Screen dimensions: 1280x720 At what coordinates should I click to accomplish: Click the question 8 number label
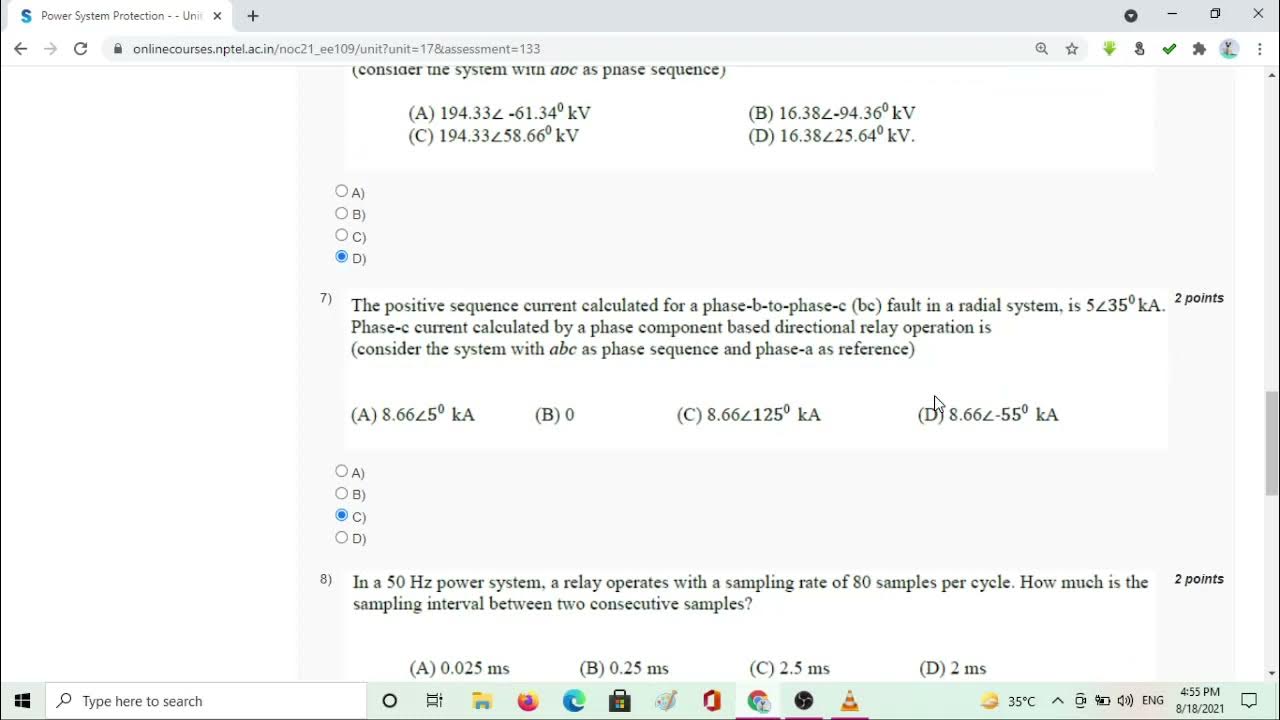326,579
